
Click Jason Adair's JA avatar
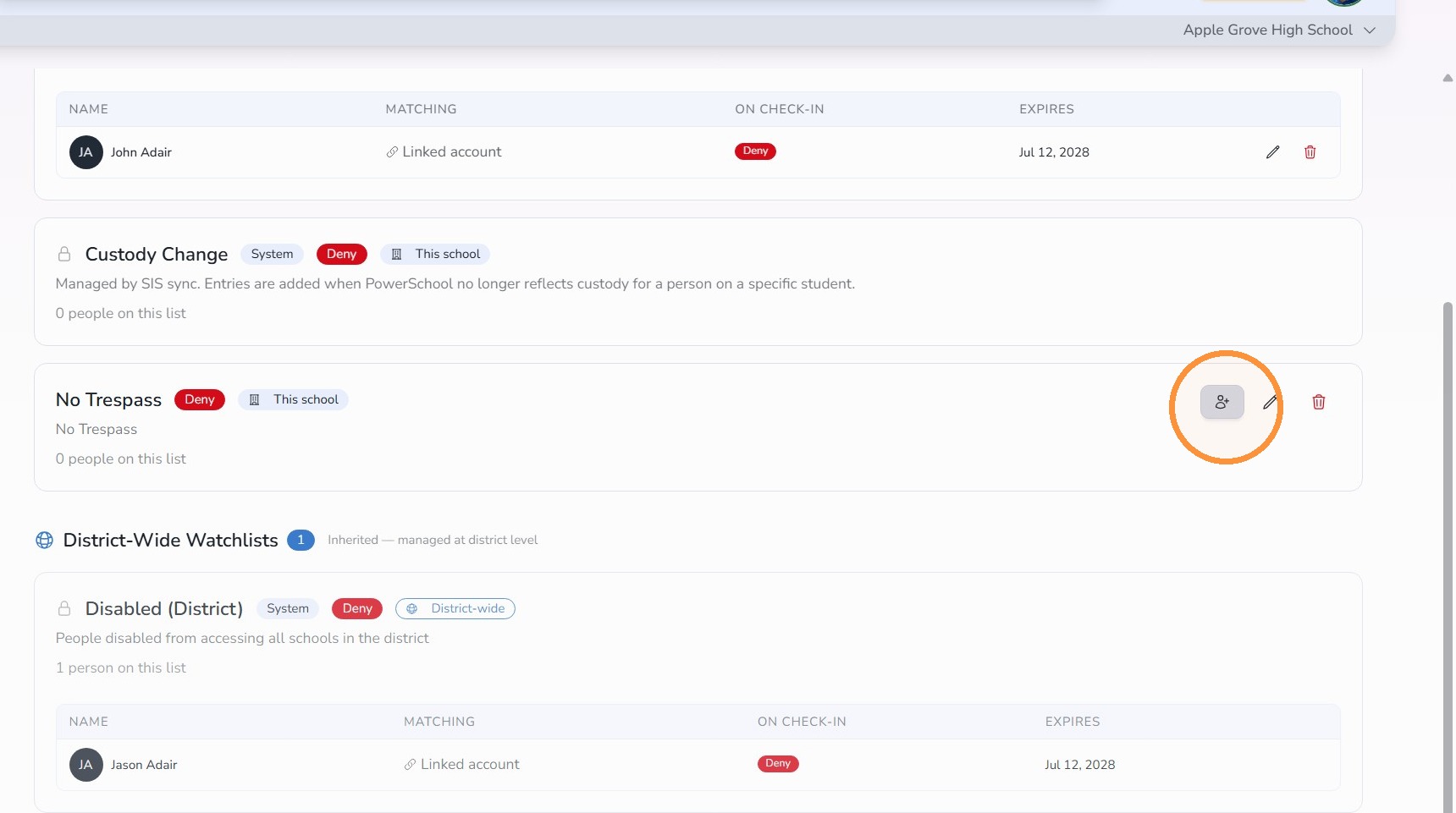[x=85, y=765]
